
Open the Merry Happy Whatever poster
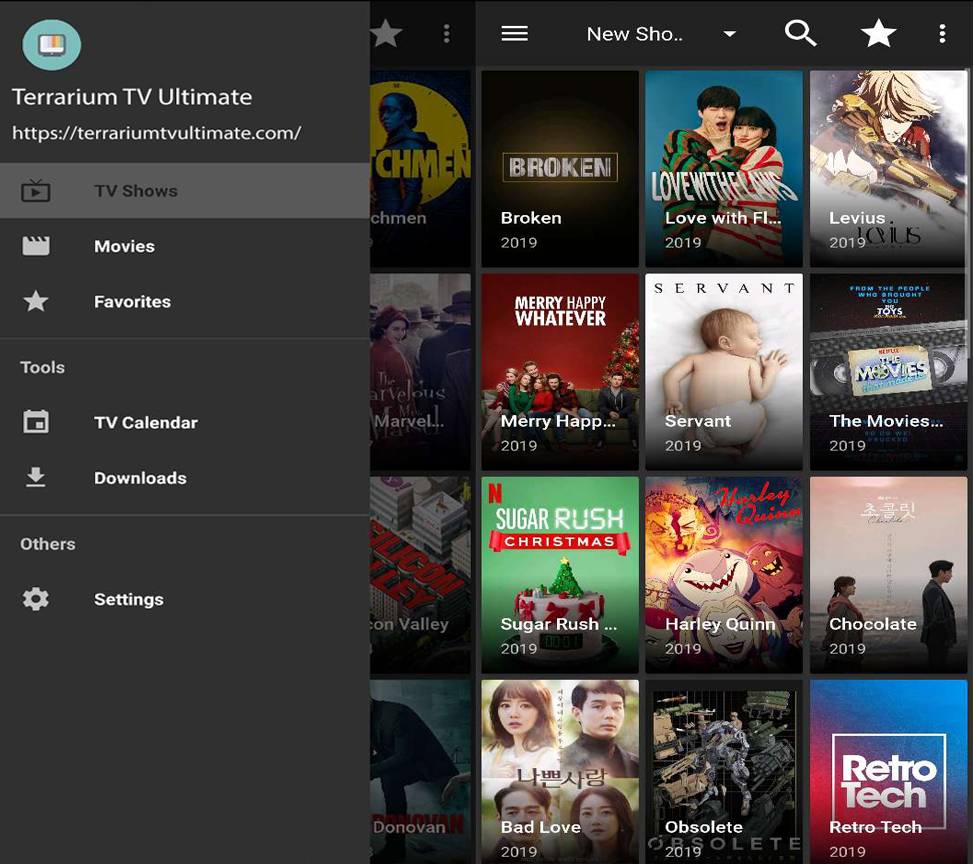[x=560, y=372]
